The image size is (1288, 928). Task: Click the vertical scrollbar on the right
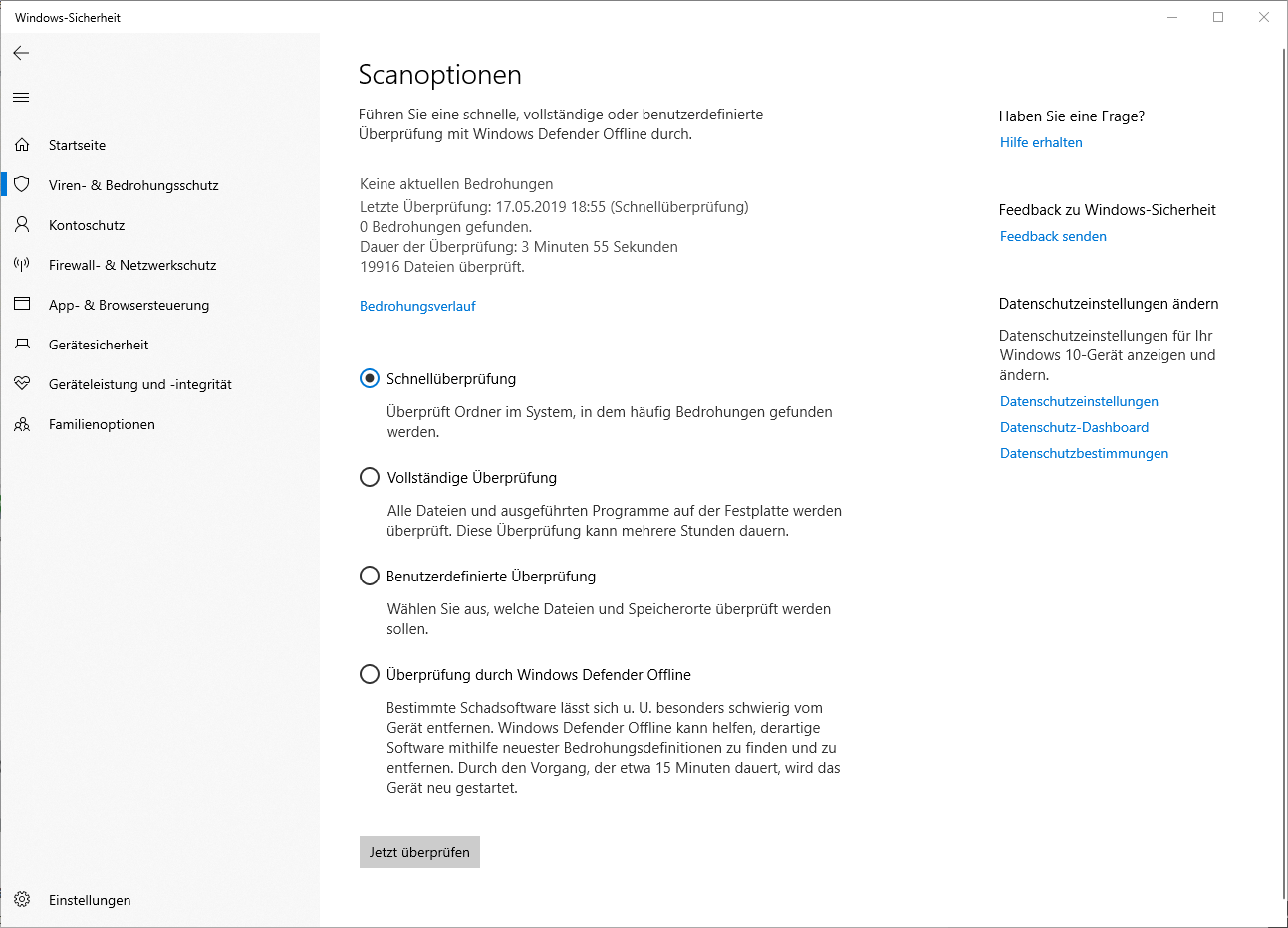click(x=1283, y=468)
